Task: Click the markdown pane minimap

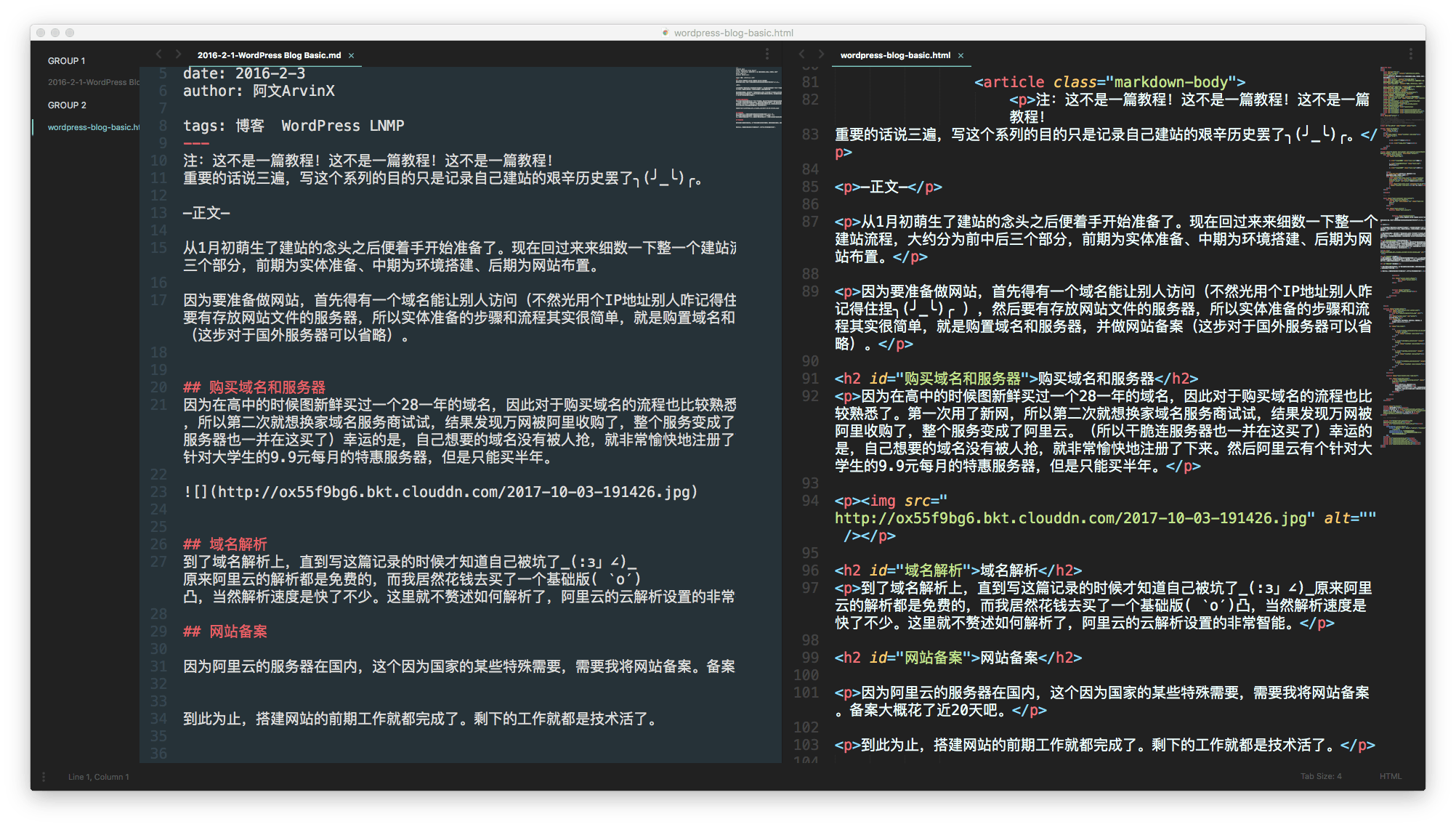Action: 758,98
